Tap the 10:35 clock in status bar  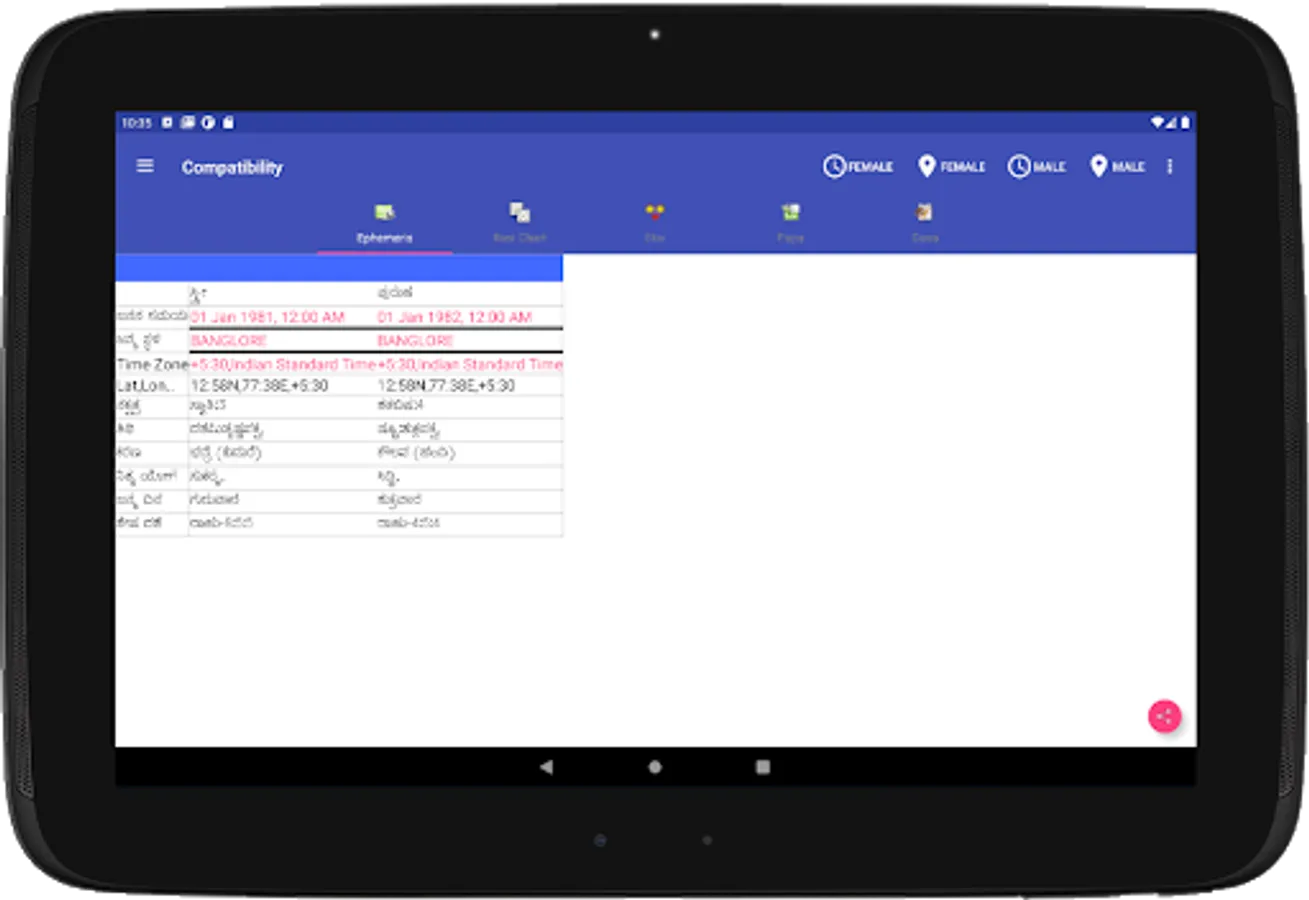[136, 123]
